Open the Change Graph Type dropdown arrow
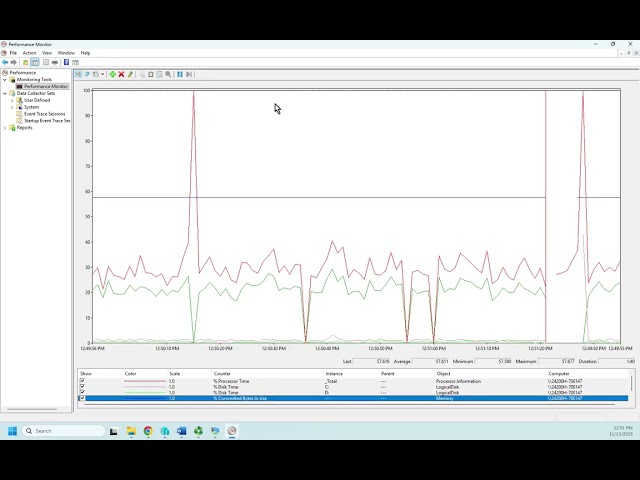Image resolution: width=640 pixels, height=480 pixels. click(x=102, y=74)
